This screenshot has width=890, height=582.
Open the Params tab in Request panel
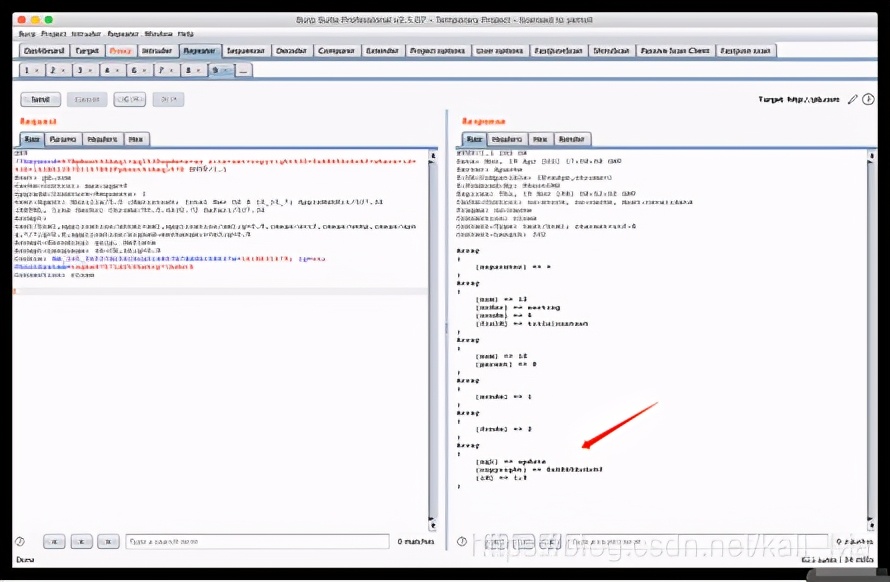click(62, 139)
